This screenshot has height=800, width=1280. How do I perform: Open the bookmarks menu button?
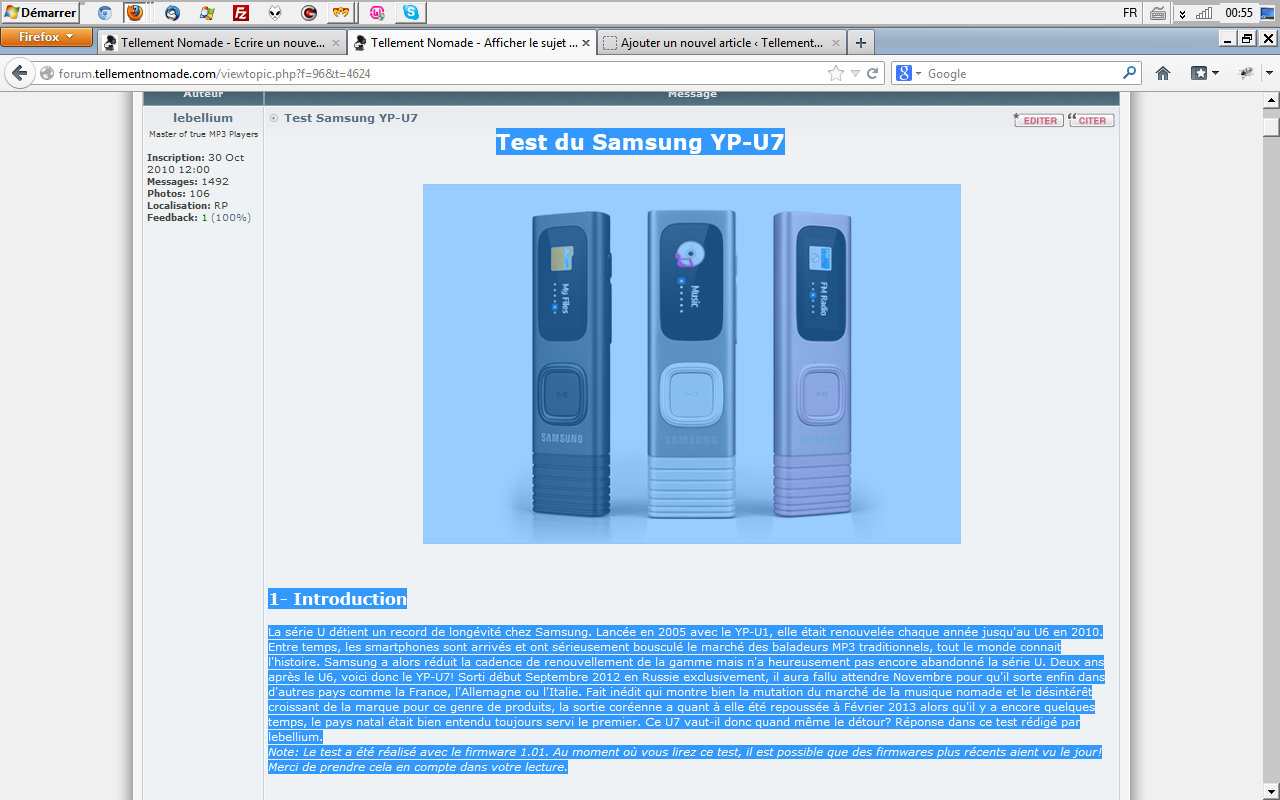coord(1205,73)
